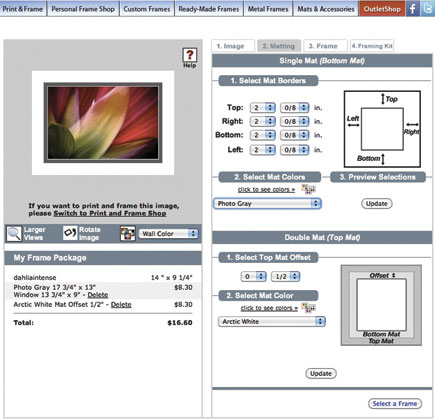
Task: Open the Twitter icon in navigation bar
Action: click(x=427, y=8)
